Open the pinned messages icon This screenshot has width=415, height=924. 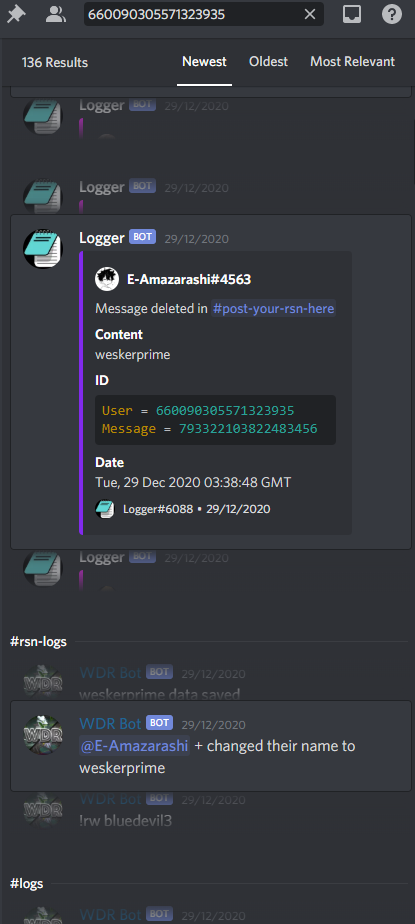pyautogui.click(x=17, y=15)
